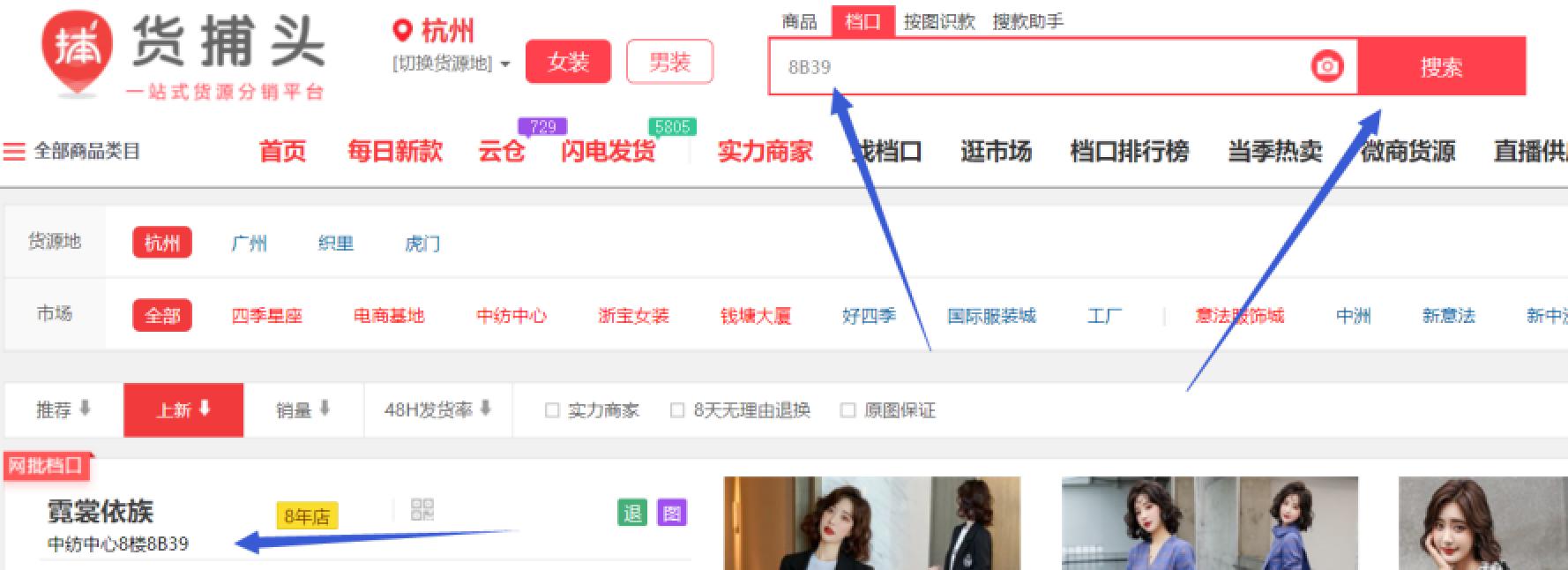Screen dimensions: 1568x570
Task: Filter market by 中纺中心
Action: [511, 315]
